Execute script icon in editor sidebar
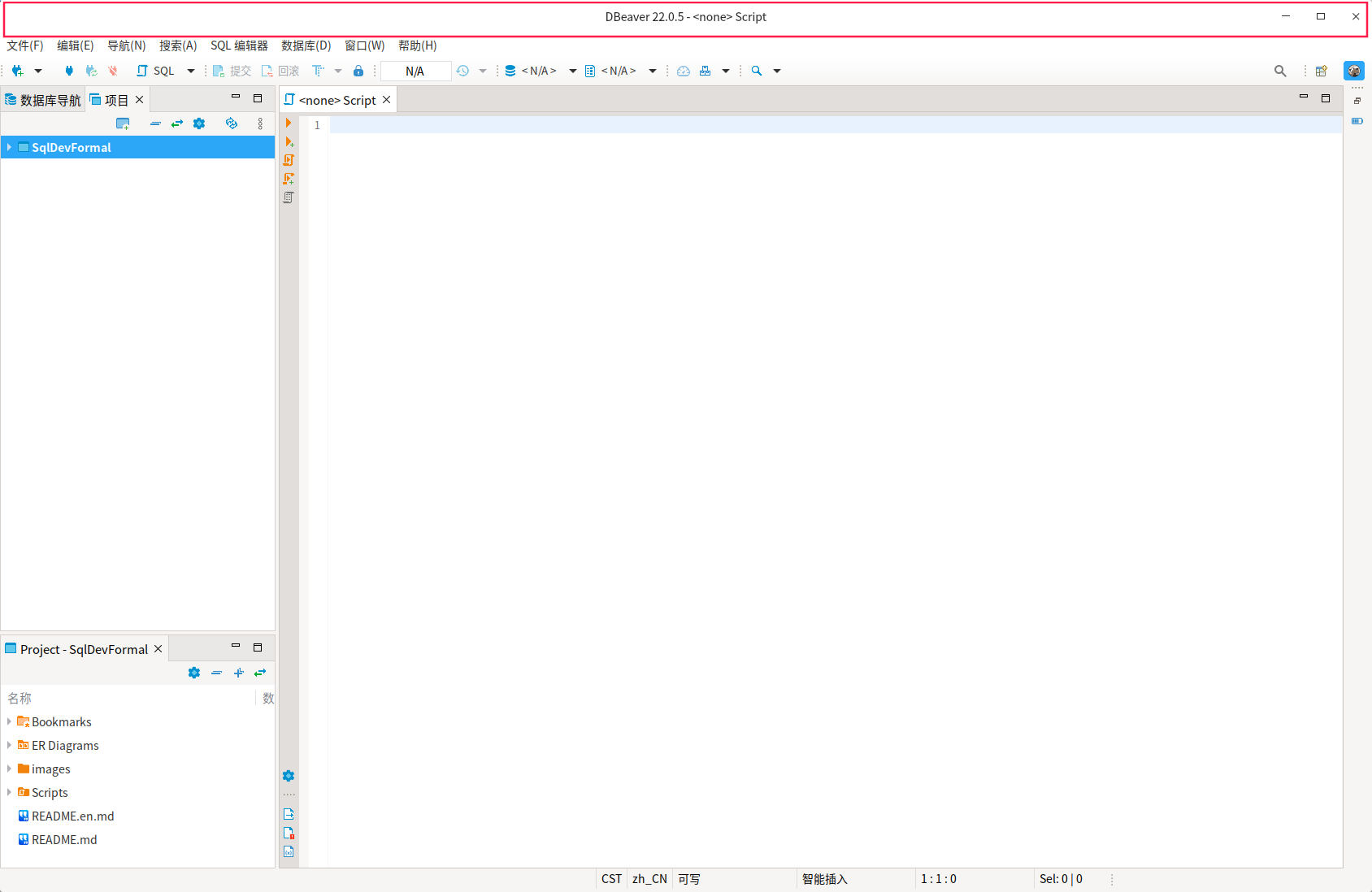Screen dimensions: 1372x892 coord(289,160)
